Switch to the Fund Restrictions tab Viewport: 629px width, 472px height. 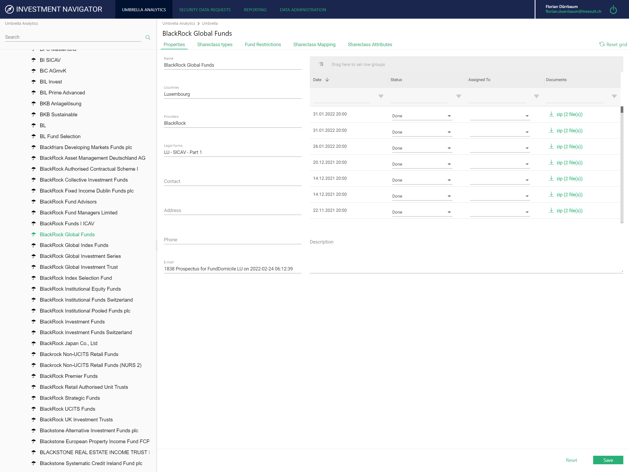263,45
